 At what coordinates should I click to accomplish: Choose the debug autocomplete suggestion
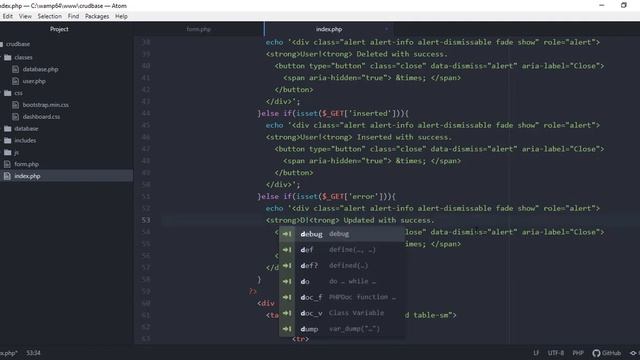coord(342,234)
